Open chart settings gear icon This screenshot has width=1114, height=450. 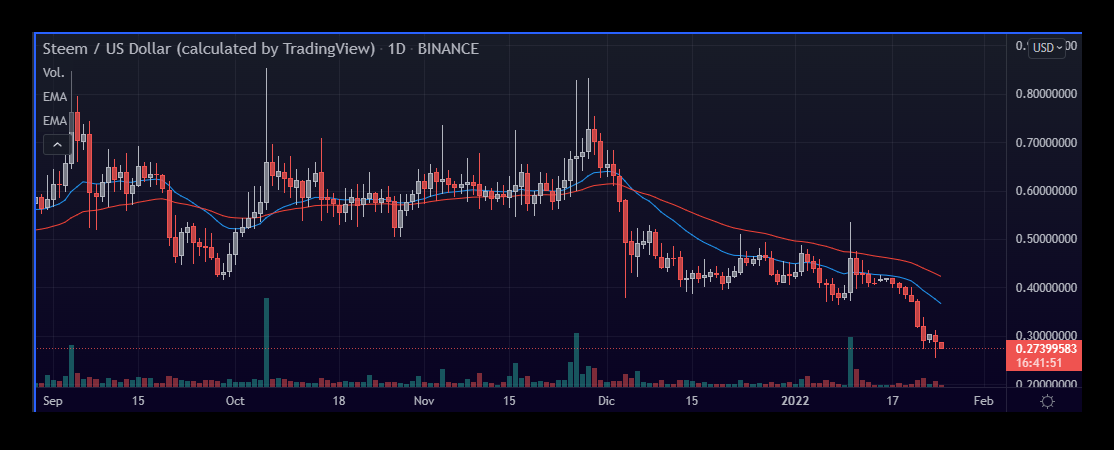(x=1047, y=402)
